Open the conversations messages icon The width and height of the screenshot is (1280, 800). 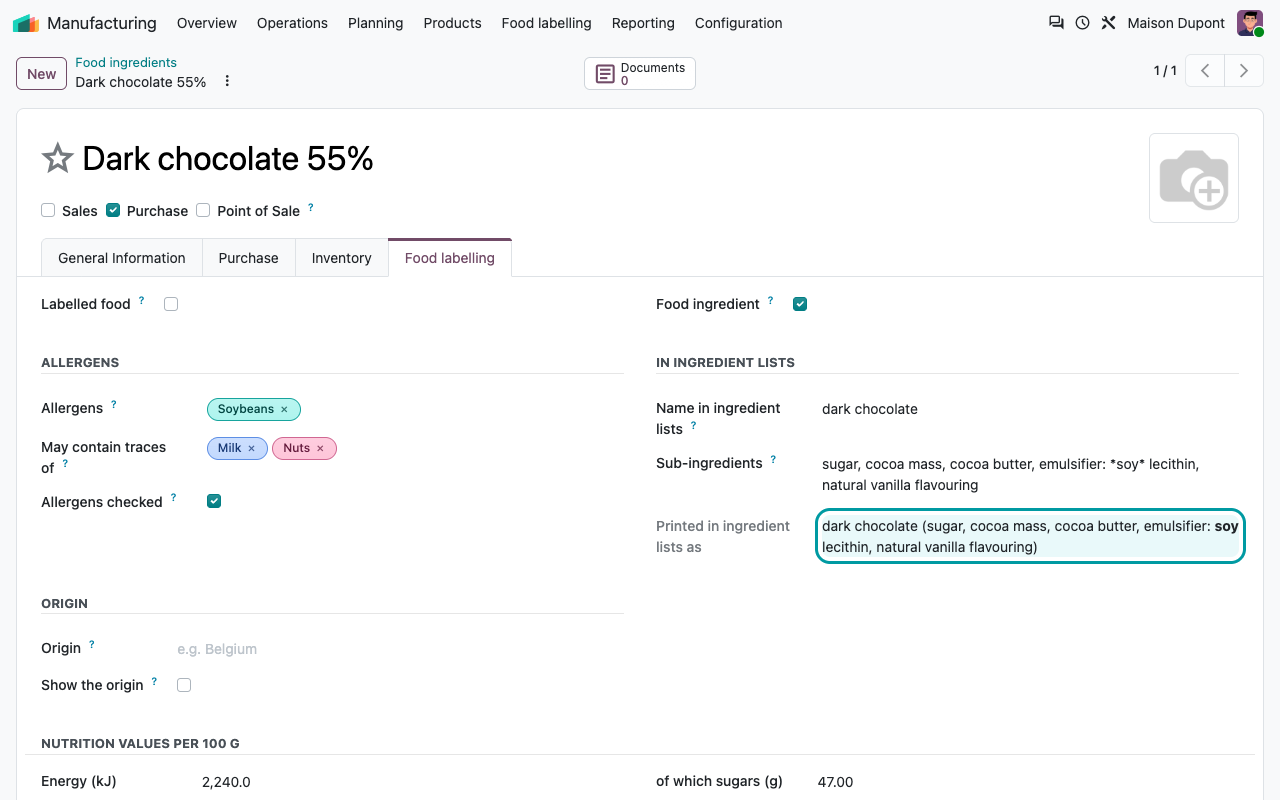pyautogui.click(x=1056, y=23)
